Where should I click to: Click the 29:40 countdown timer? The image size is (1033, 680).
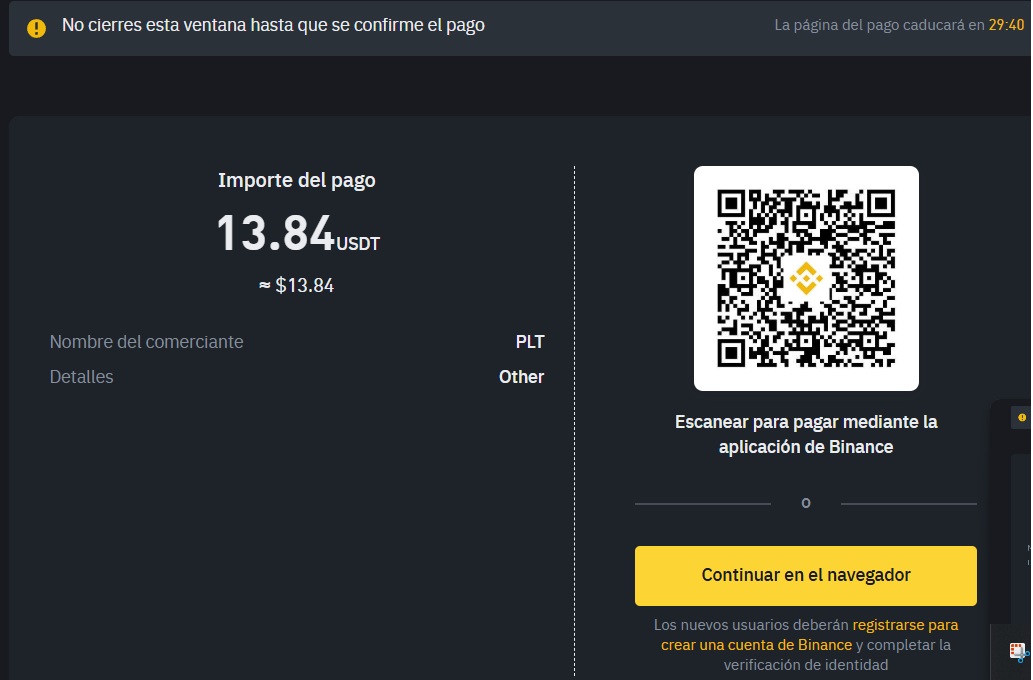click(1006, 26)
